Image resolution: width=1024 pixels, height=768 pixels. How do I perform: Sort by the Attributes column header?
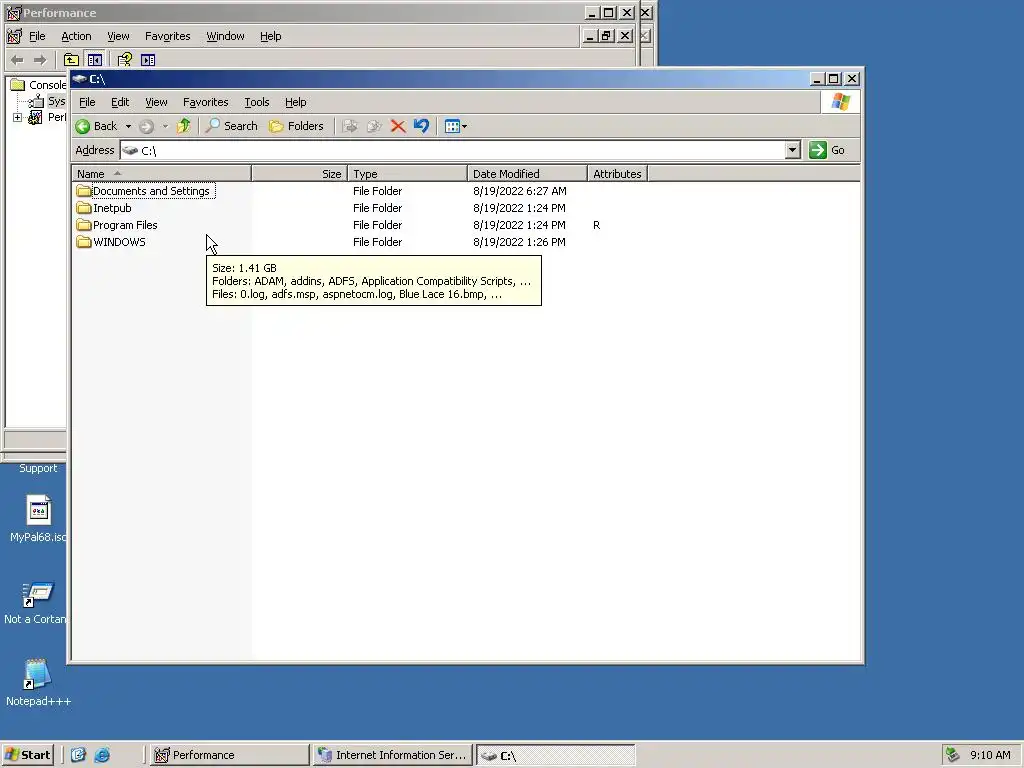click(x=617, y=174)
